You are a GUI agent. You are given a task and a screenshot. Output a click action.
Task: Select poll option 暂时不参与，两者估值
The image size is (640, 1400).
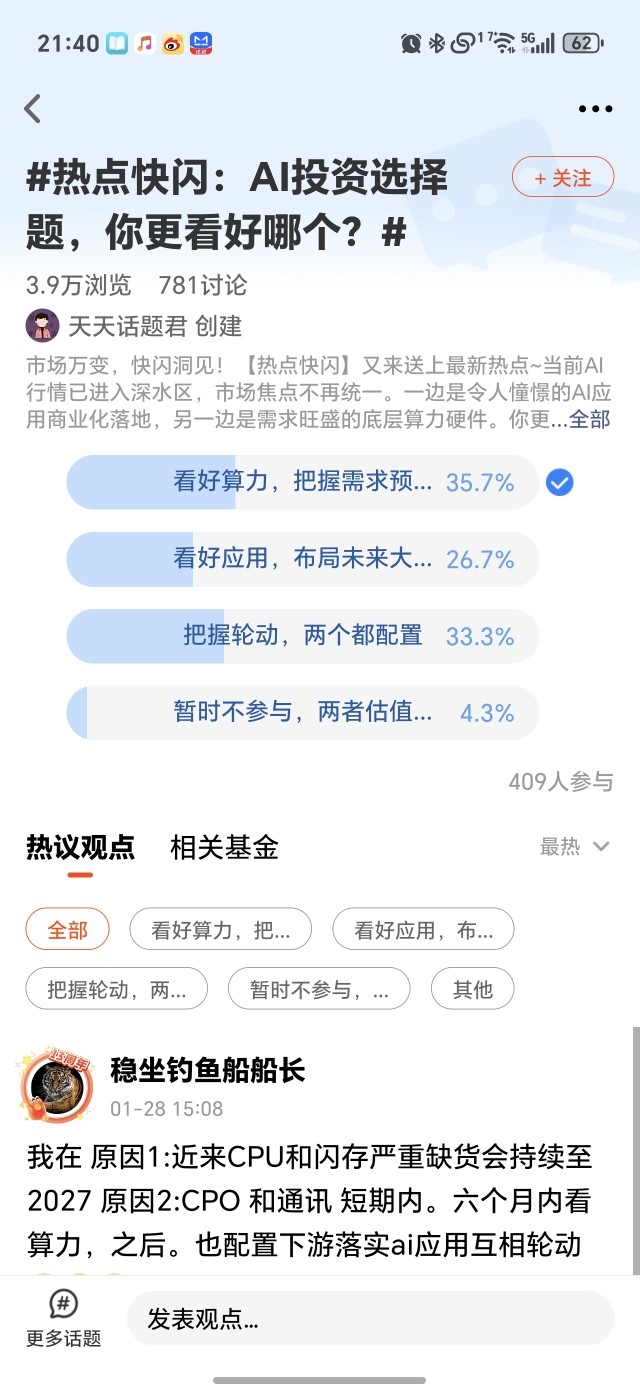pos(303,713)
